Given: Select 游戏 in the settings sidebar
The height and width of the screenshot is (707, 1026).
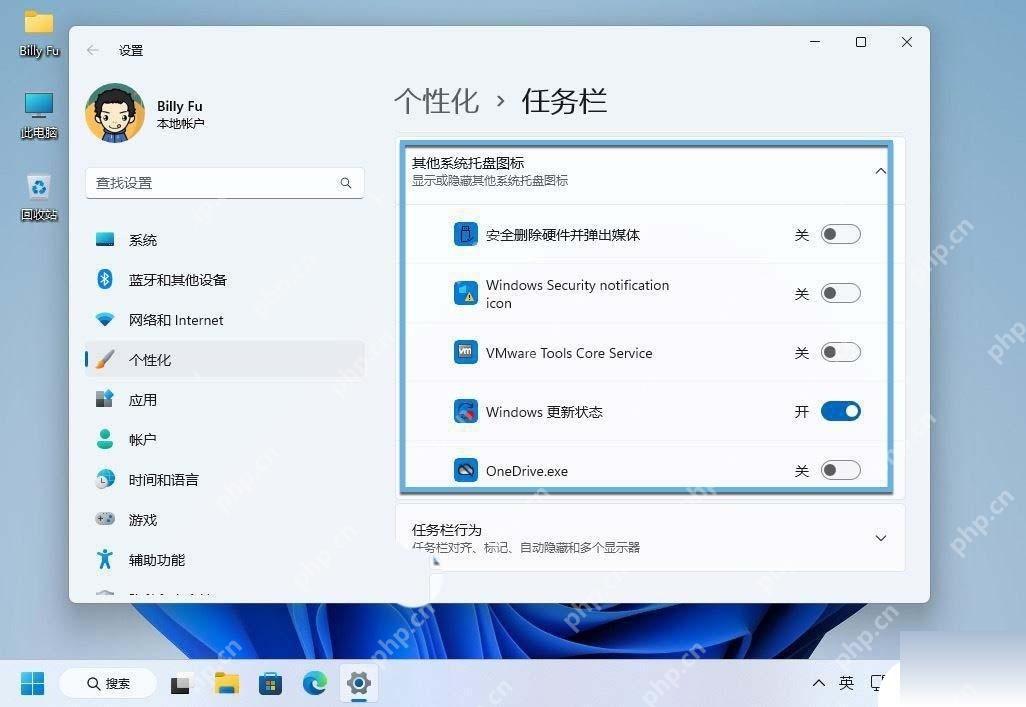Looking at the screenshot, I should click(224, 519).
